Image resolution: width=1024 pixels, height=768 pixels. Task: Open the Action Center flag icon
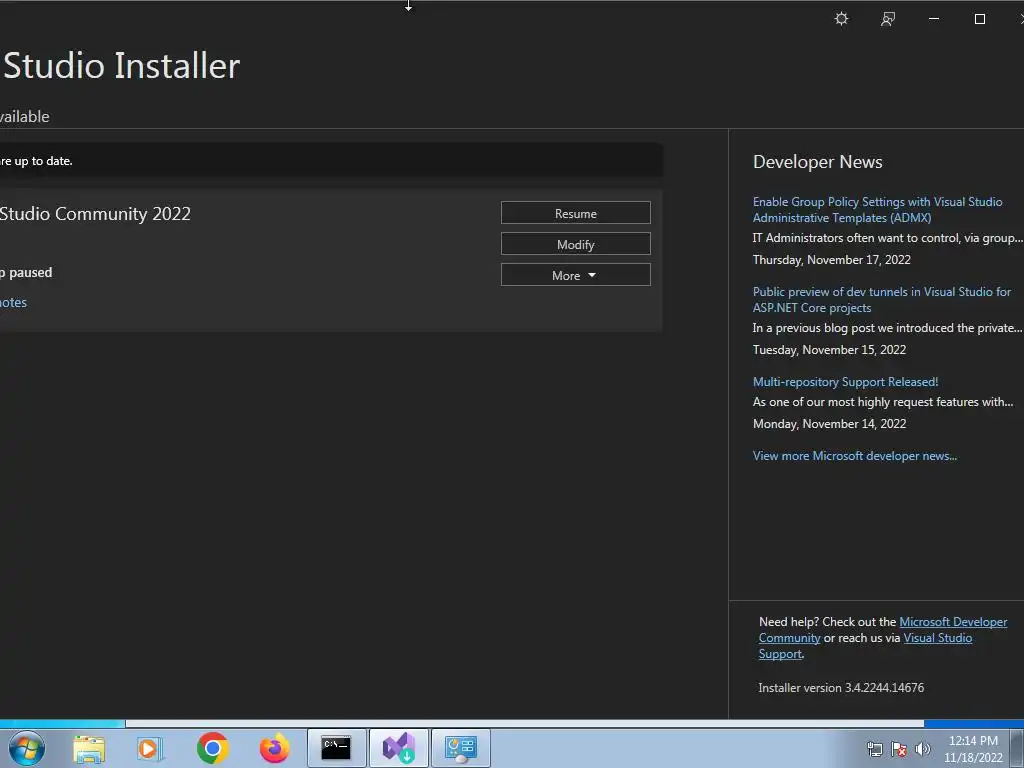899,749
